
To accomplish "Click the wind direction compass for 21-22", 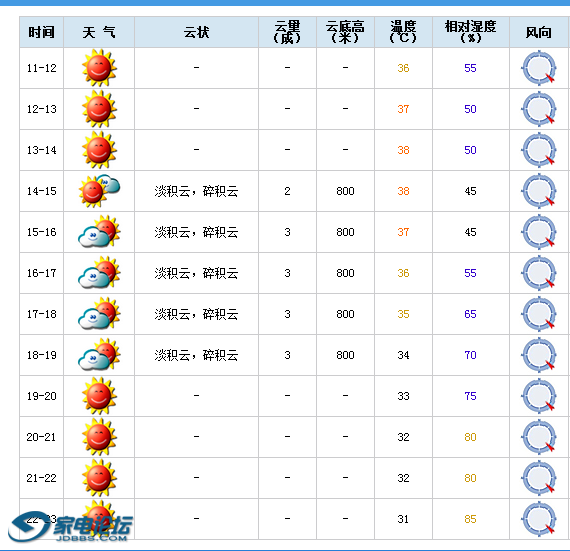I will click(x=539, y=478).
